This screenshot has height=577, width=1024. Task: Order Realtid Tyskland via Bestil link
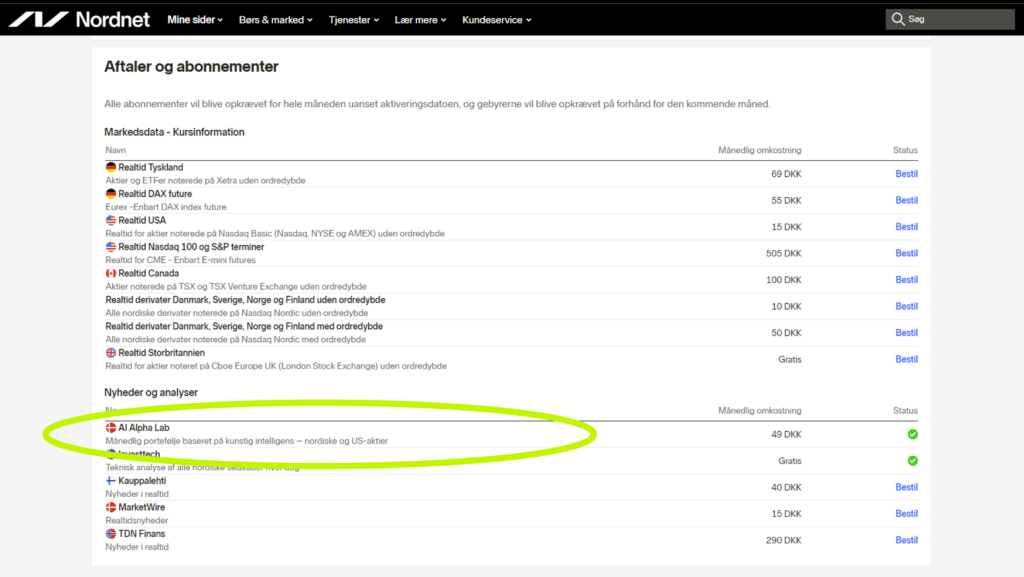906,174
